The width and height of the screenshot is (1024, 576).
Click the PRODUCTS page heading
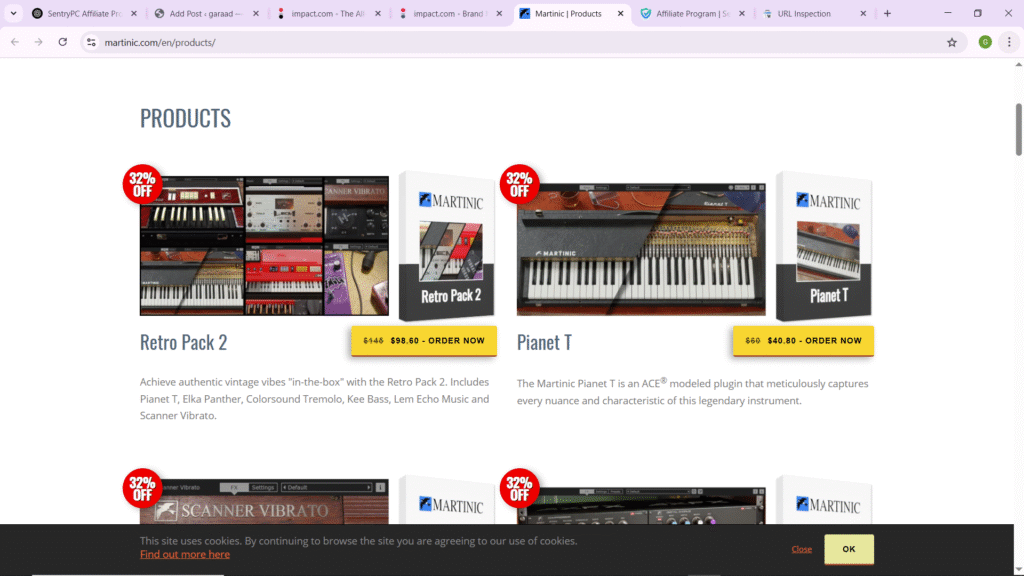point(185,118)
